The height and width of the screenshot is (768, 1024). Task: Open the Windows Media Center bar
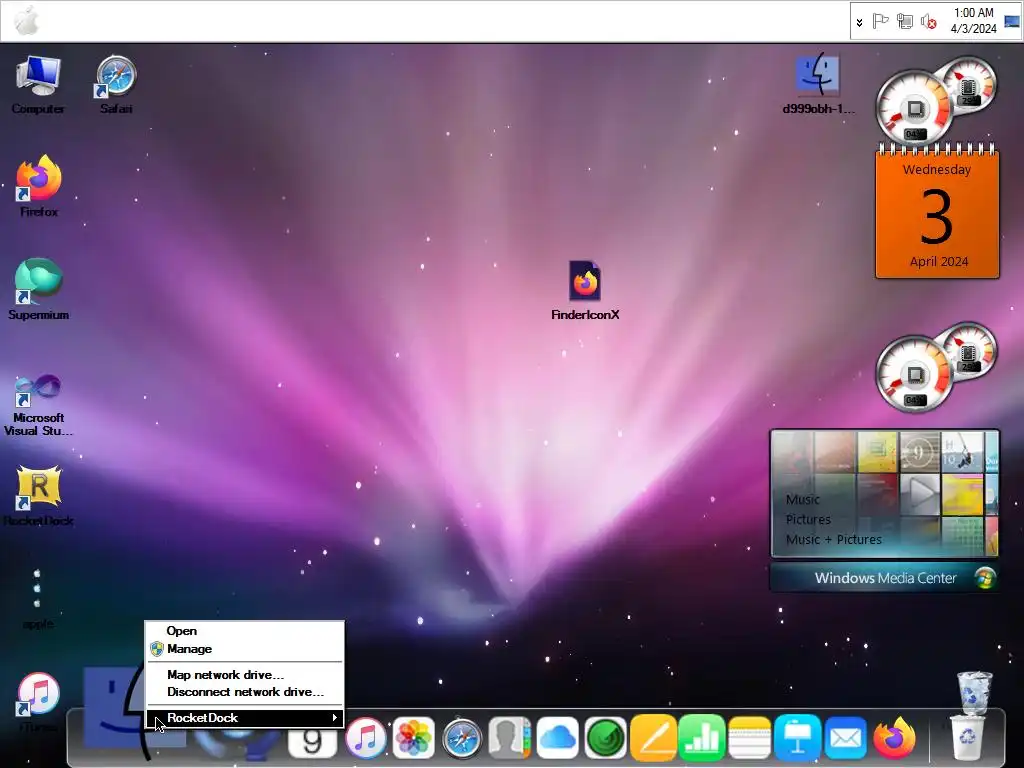(884, 578)
